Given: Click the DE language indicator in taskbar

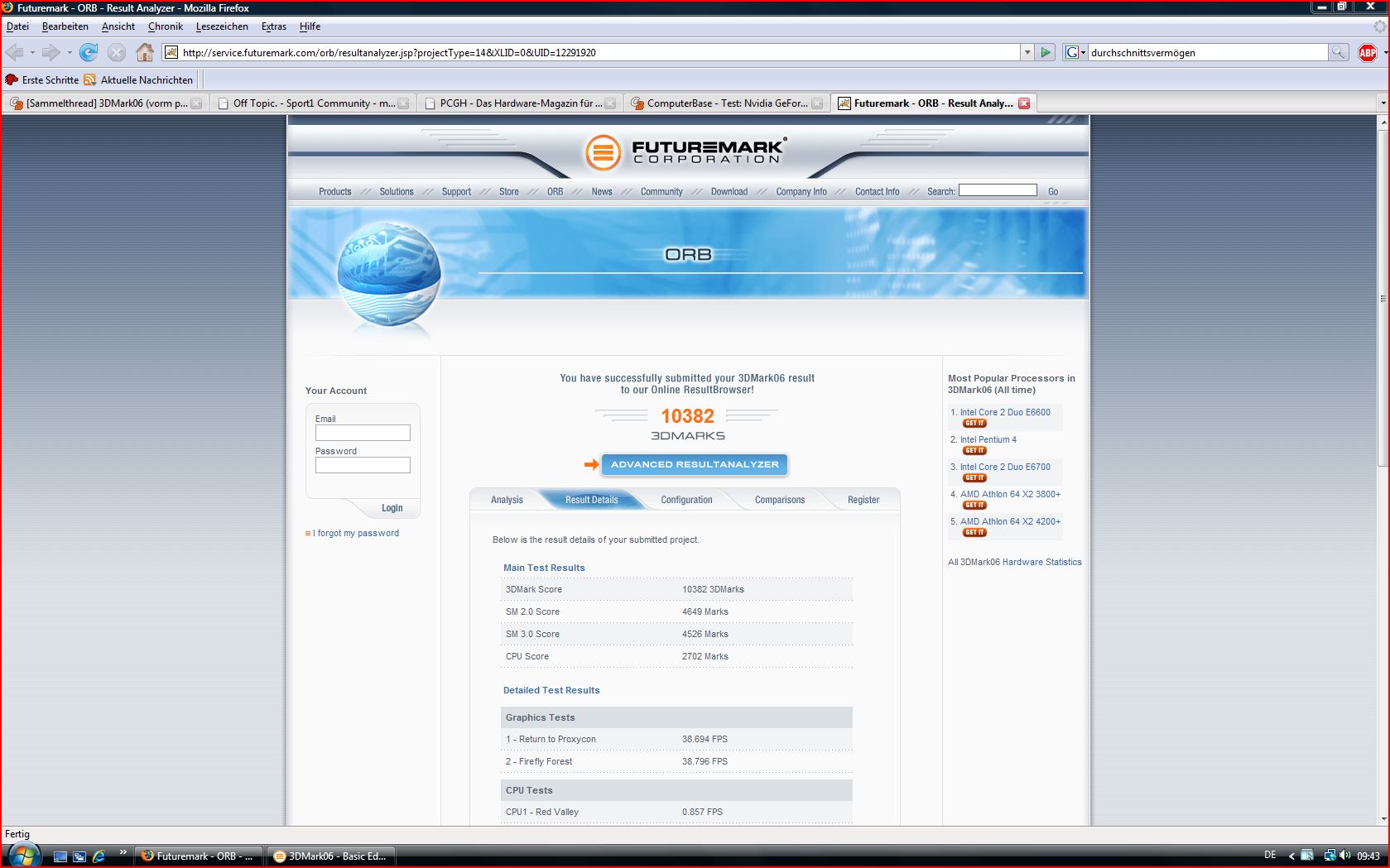Looking at the screenshot, I should (1270, 856).
